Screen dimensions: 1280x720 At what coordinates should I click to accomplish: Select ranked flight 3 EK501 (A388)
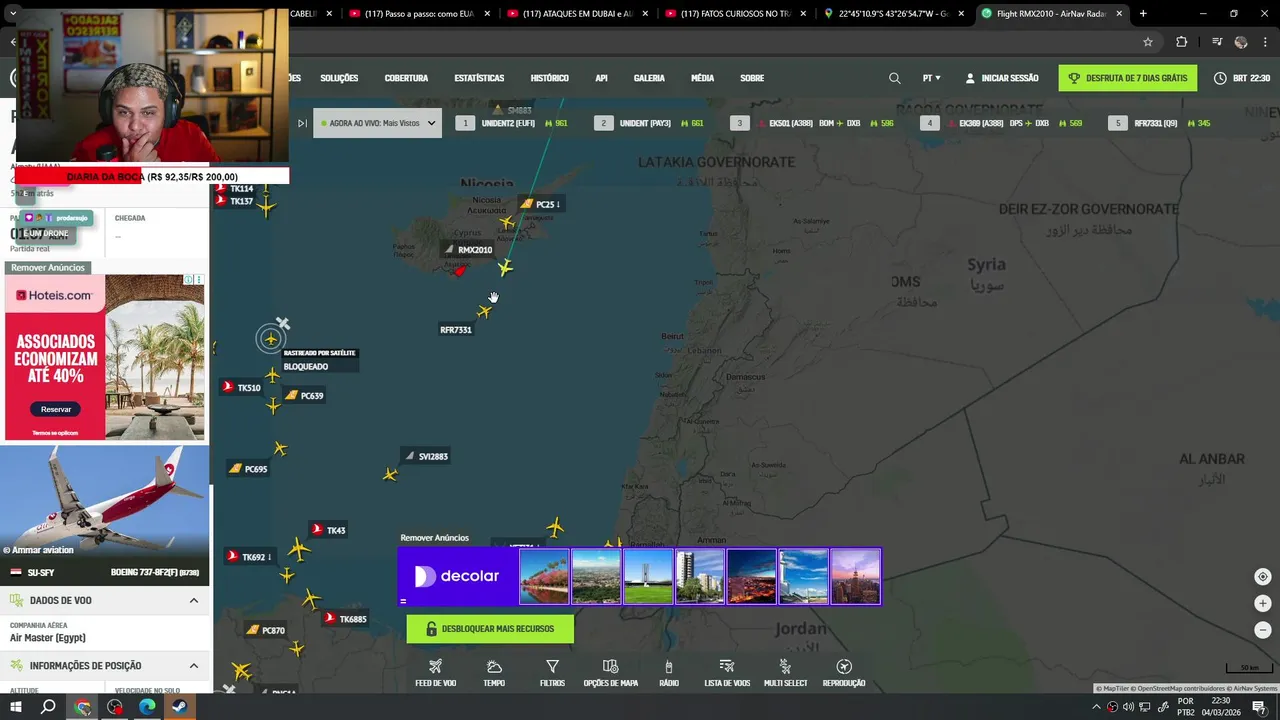tap(811, 123)
